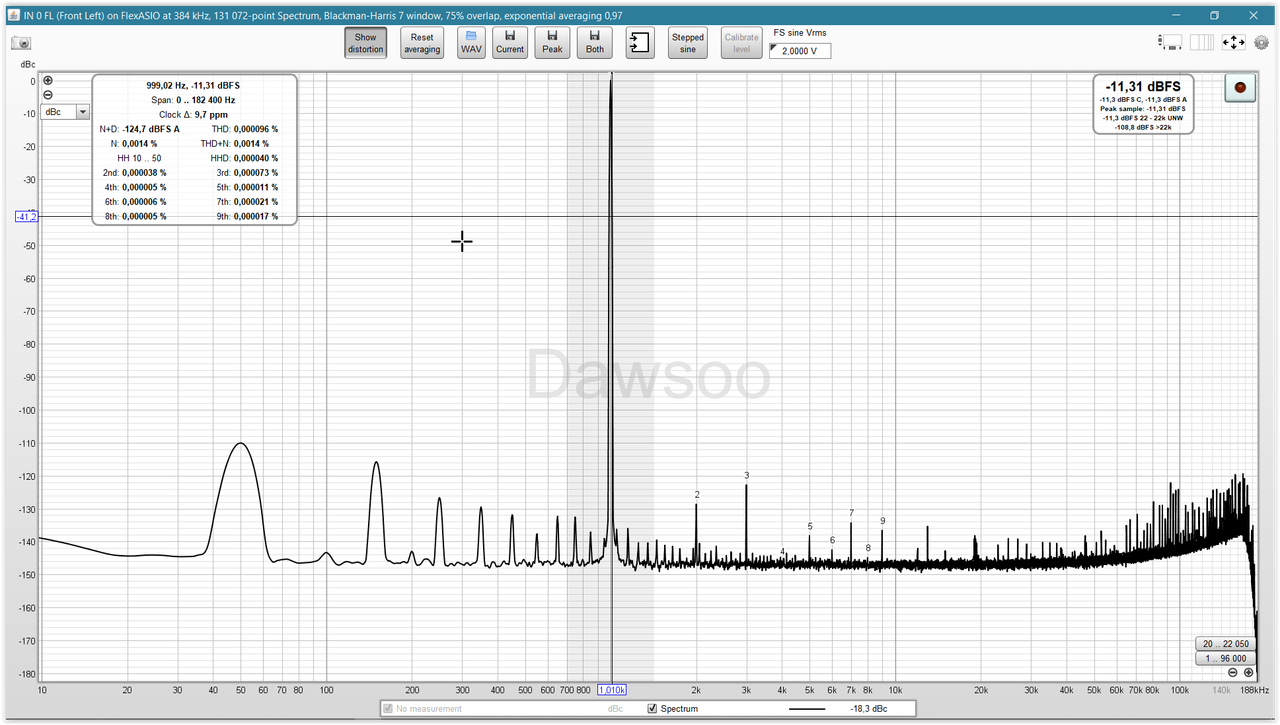Zoom in the frequency axis

pos(1248,673)
